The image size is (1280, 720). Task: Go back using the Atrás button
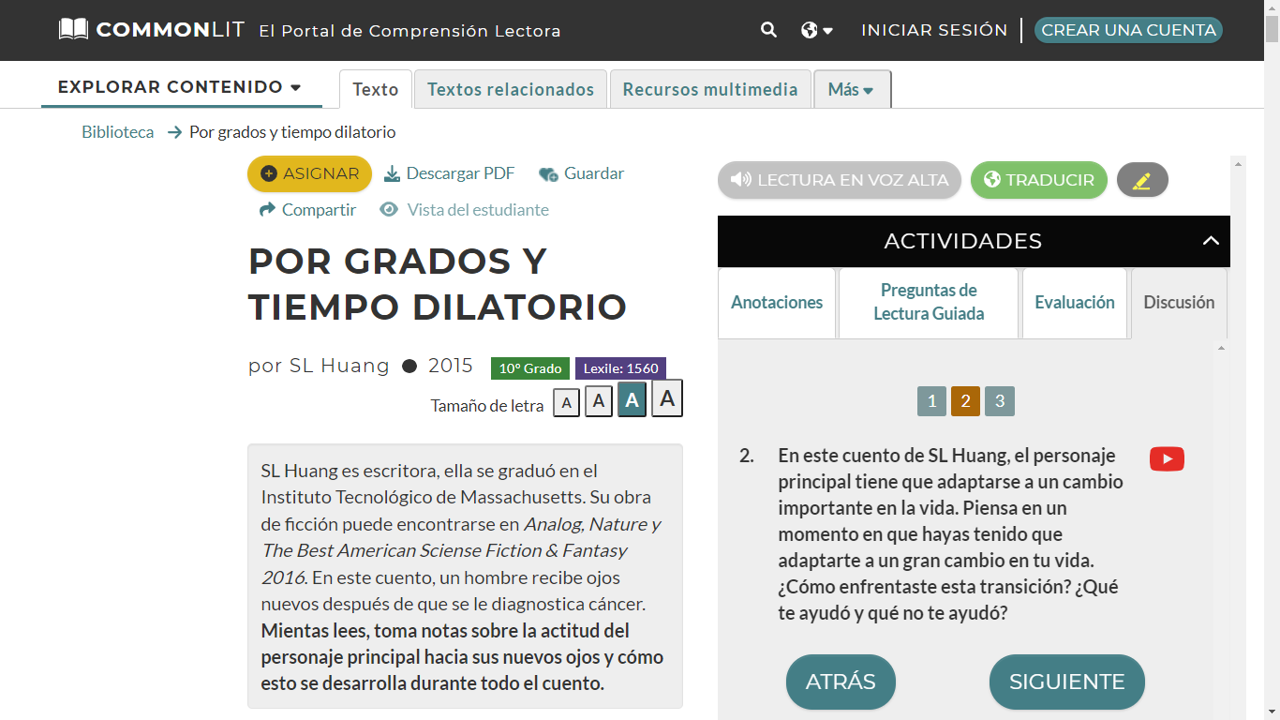(x=840, y=681)
